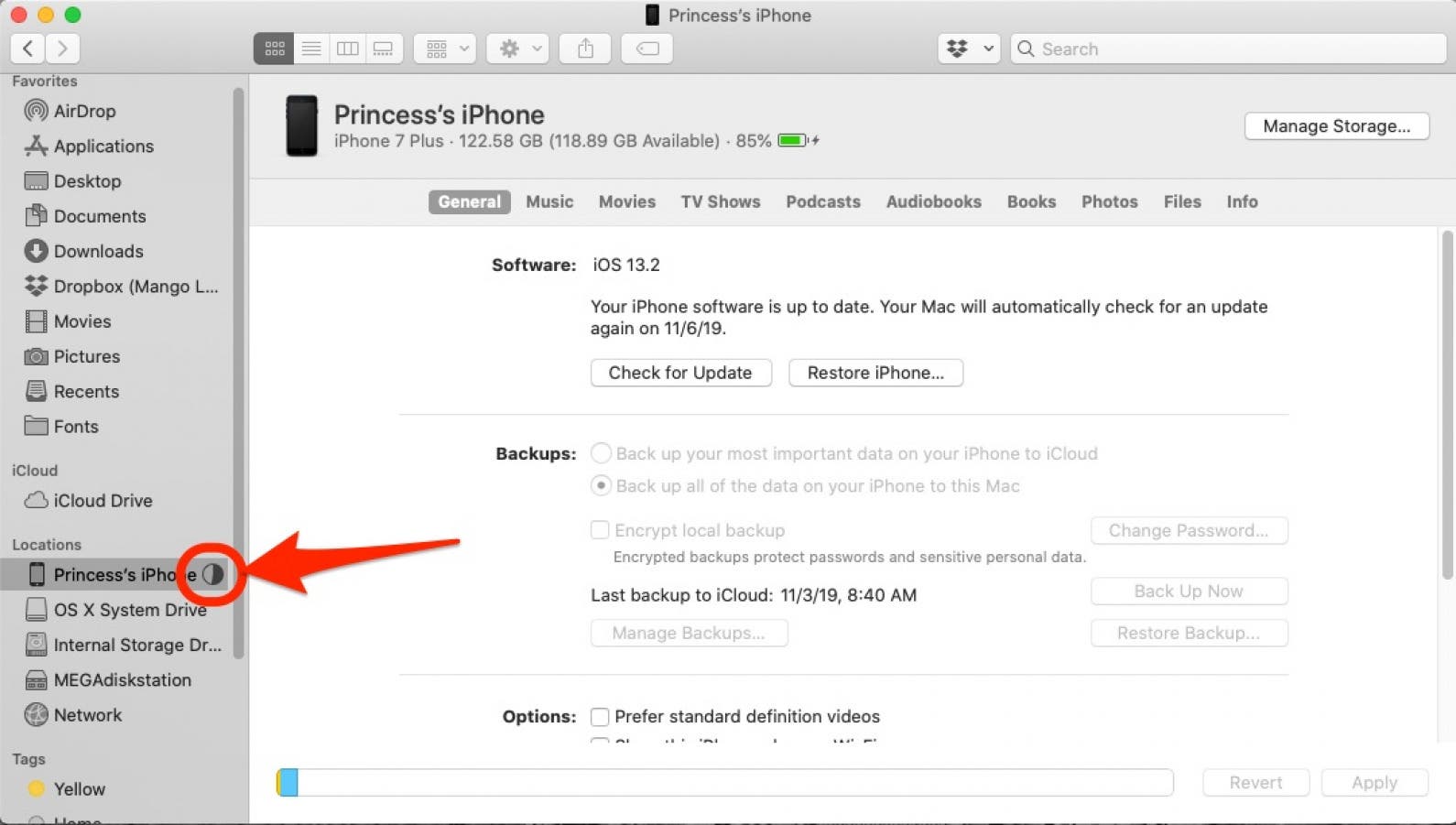Click the main content vertical scrollbar

point(1447,406)
